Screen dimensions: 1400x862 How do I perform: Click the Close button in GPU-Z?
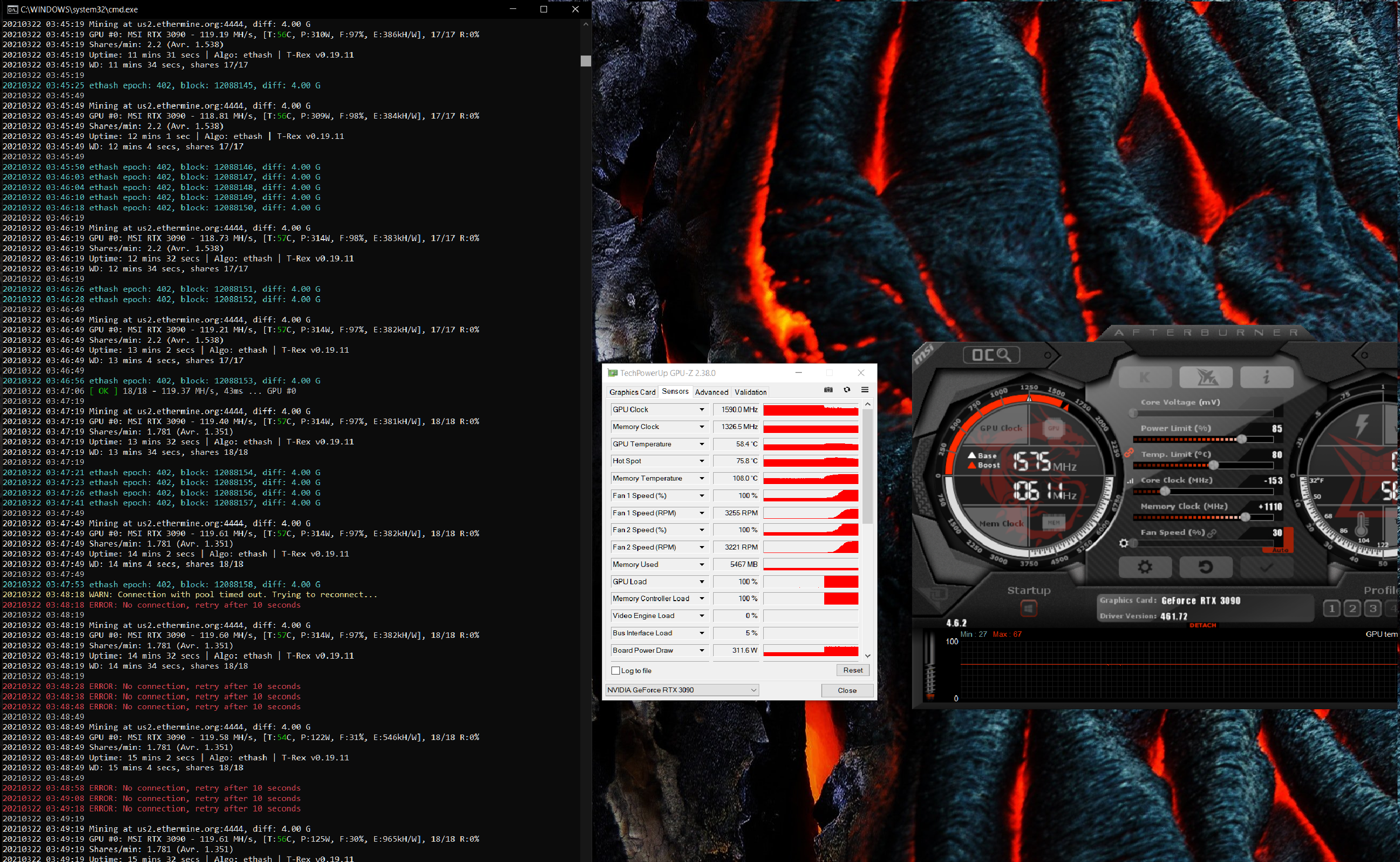coord(847,690)
